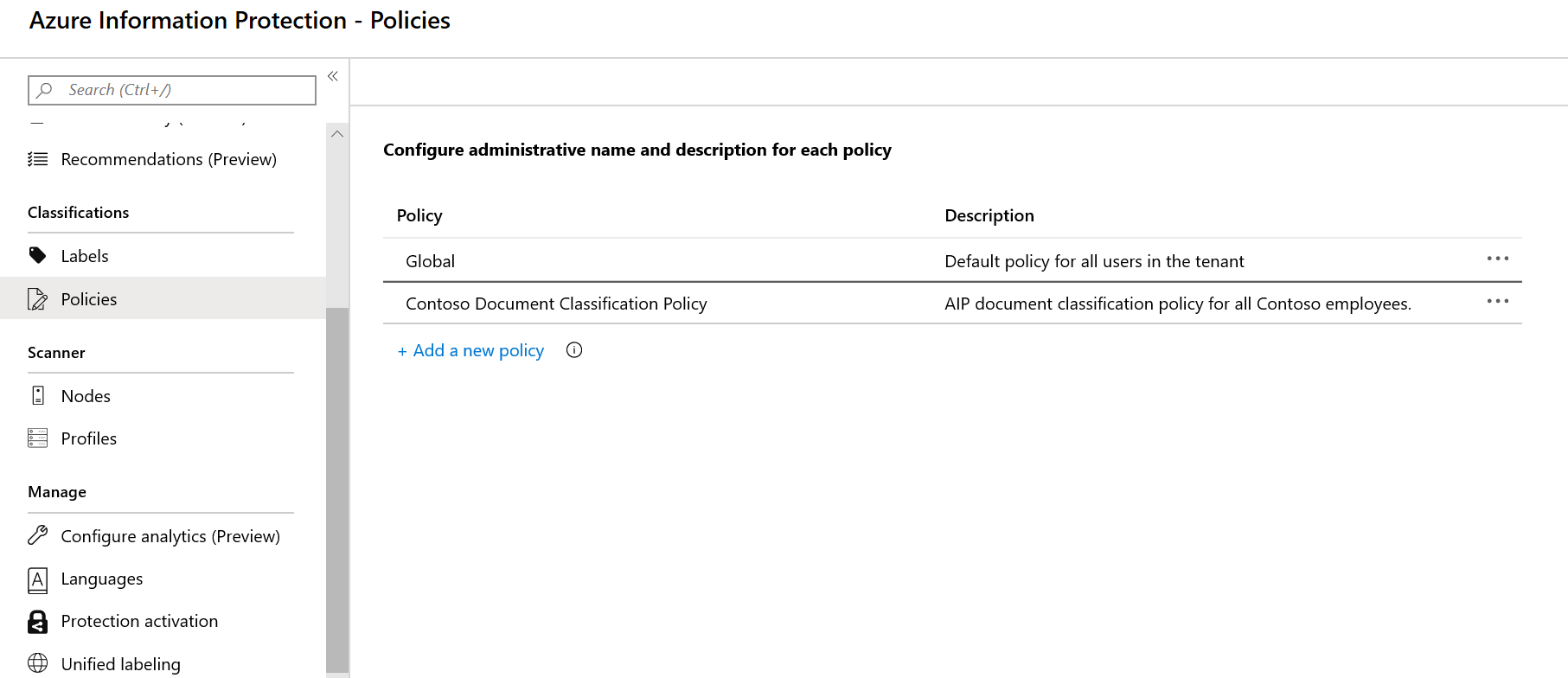1568x678 pixels.
Task: Click the sidebar scrollbar thumb
Action: click(337, 489)
